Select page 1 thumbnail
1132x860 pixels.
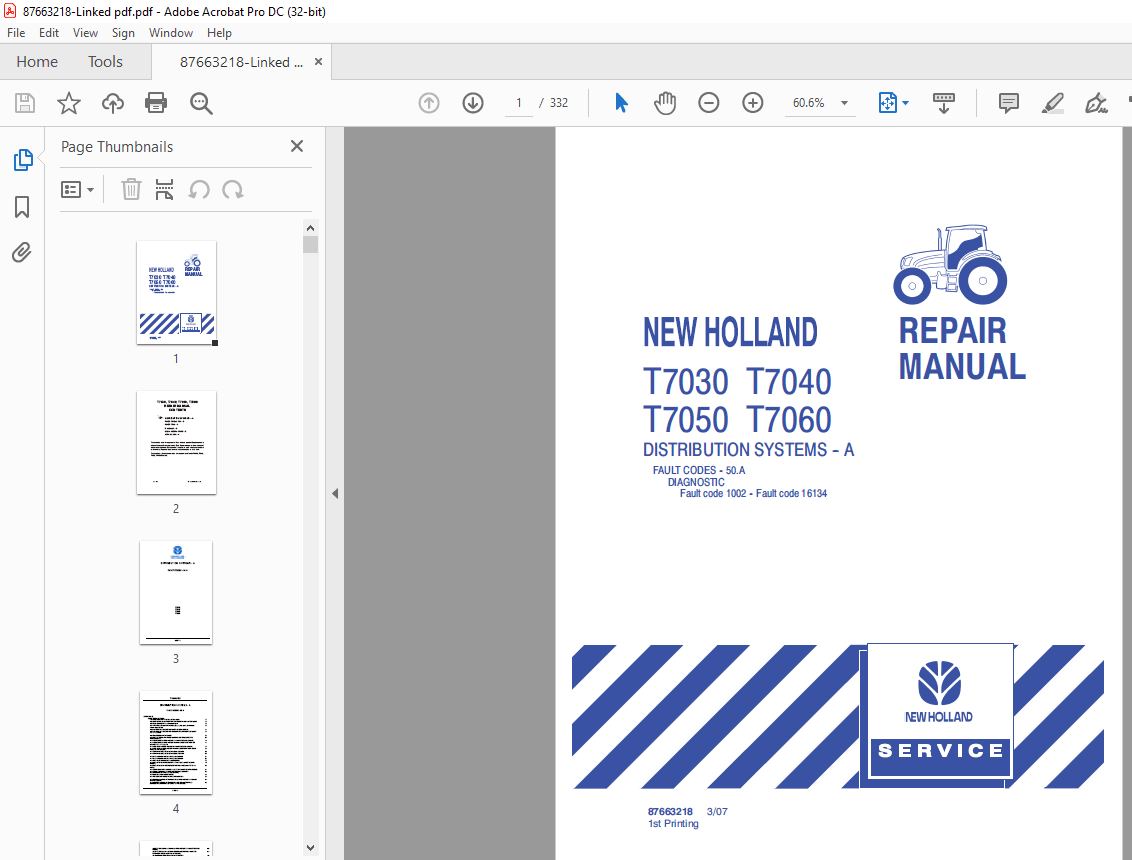(x=176, y=293)
